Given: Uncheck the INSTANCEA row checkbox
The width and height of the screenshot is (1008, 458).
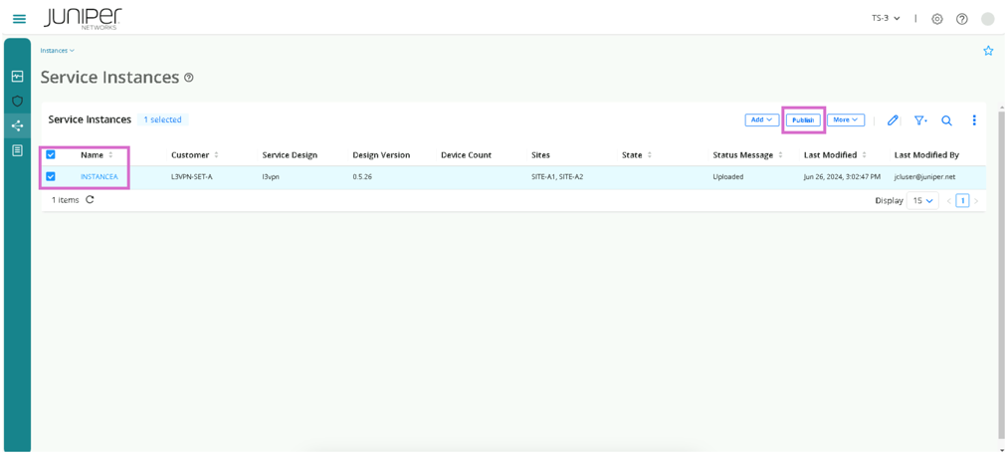Looking at the screenshot, I should tap(51, 176).
